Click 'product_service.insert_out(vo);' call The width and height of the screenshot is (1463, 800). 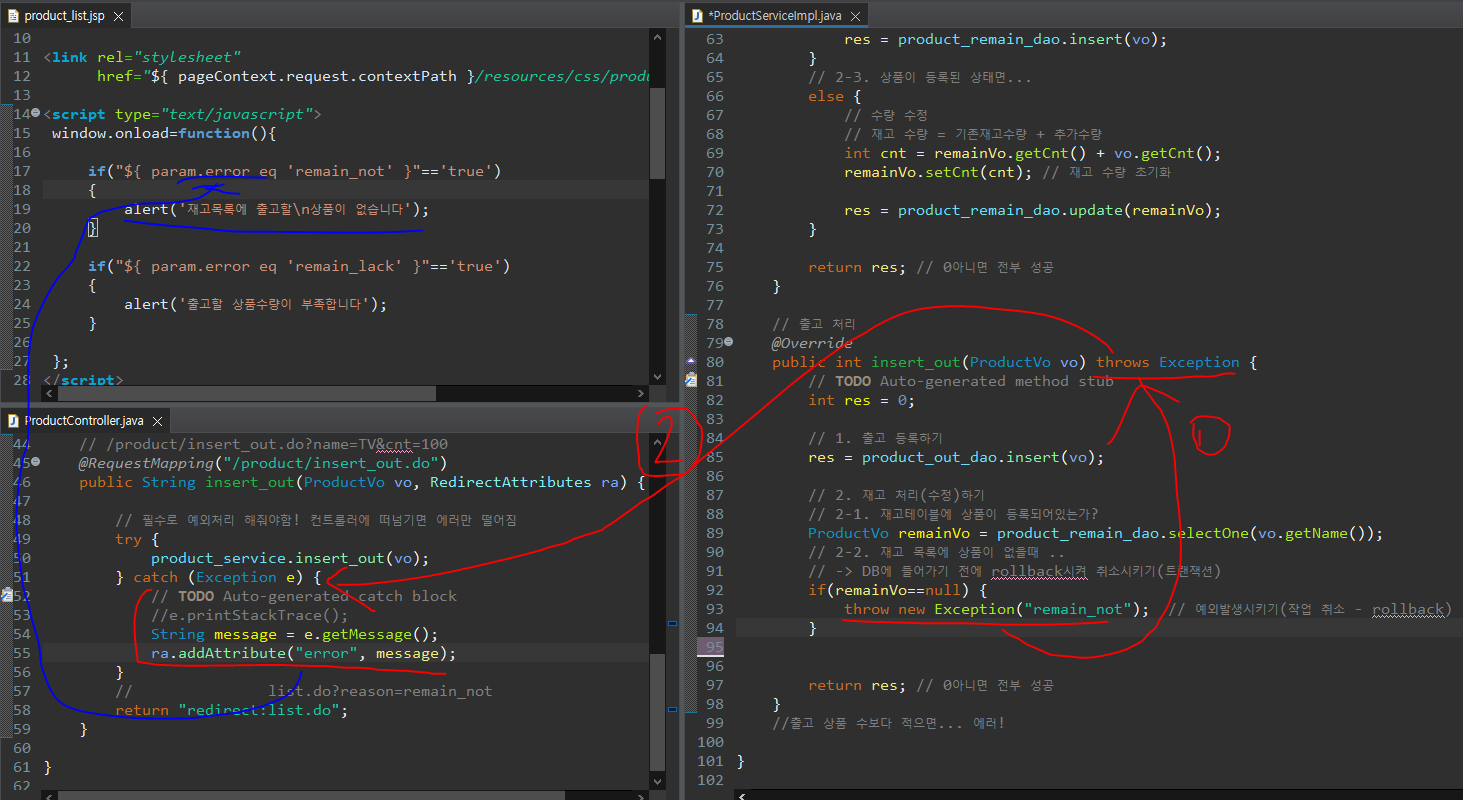pos(290,558)
